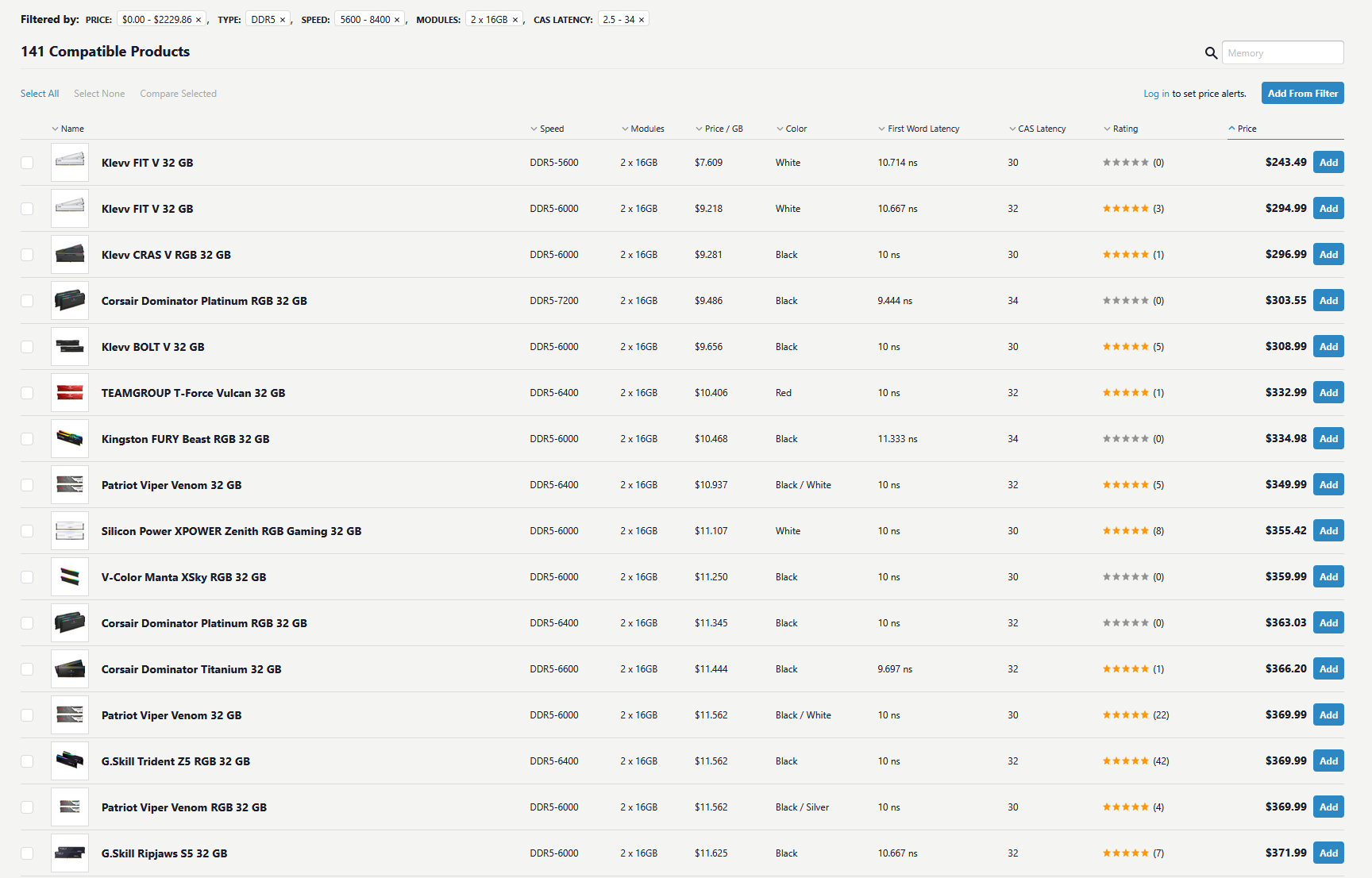Open the Corsair Dominator Titanium thumbnail image

click(x=70, y=669)
